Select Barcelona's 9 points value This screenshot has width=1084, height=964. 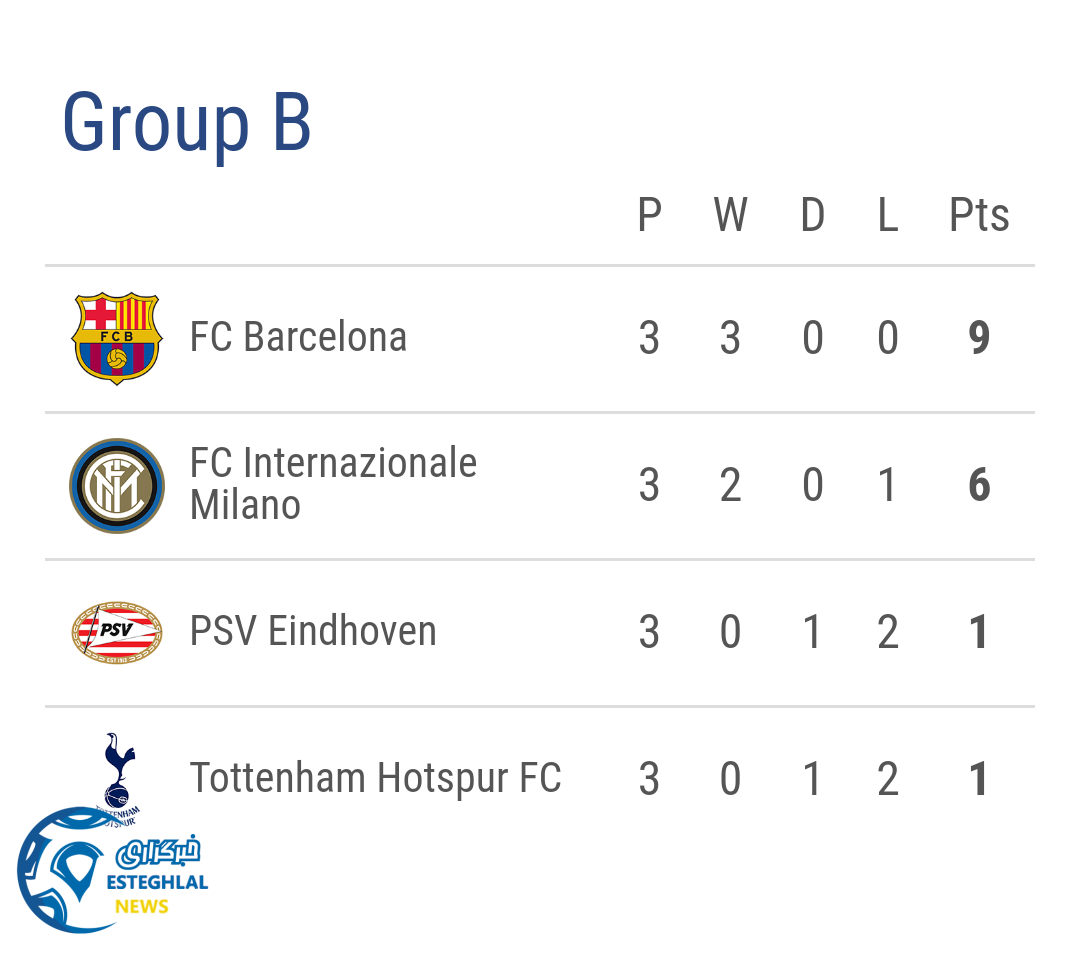pos(979,338)
